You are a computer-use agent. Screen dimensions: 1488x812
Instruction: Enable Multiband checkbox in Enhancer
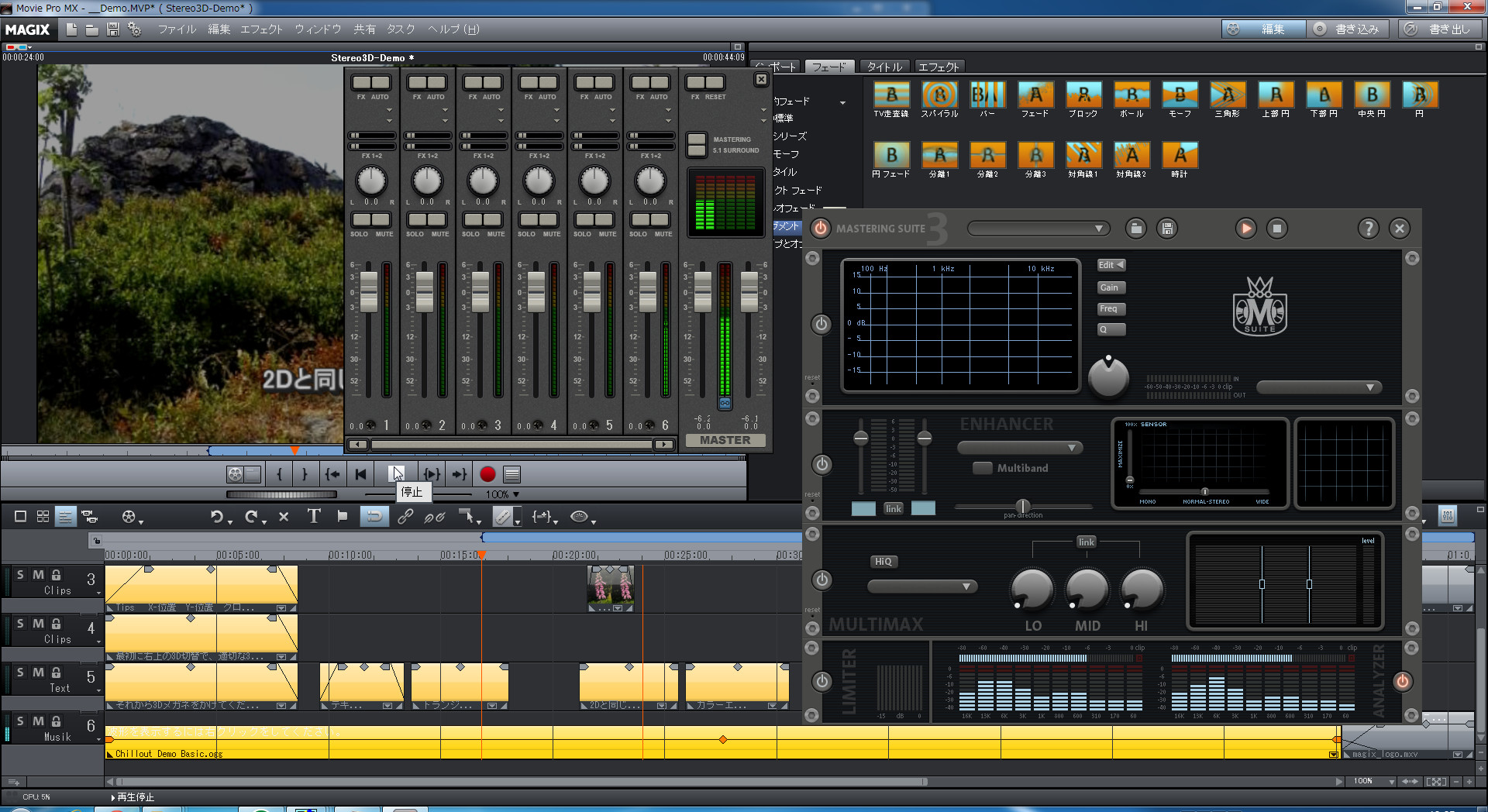pos(983,468)
